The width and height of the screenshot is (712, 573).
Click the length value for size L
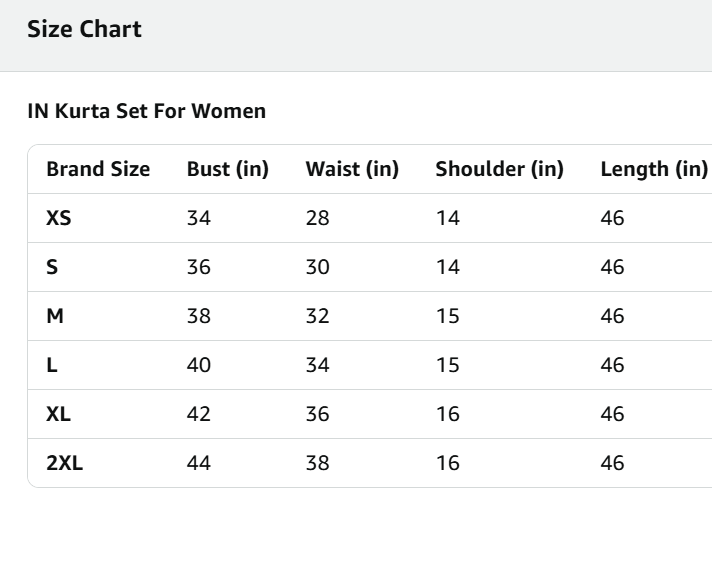coord(612,365)
